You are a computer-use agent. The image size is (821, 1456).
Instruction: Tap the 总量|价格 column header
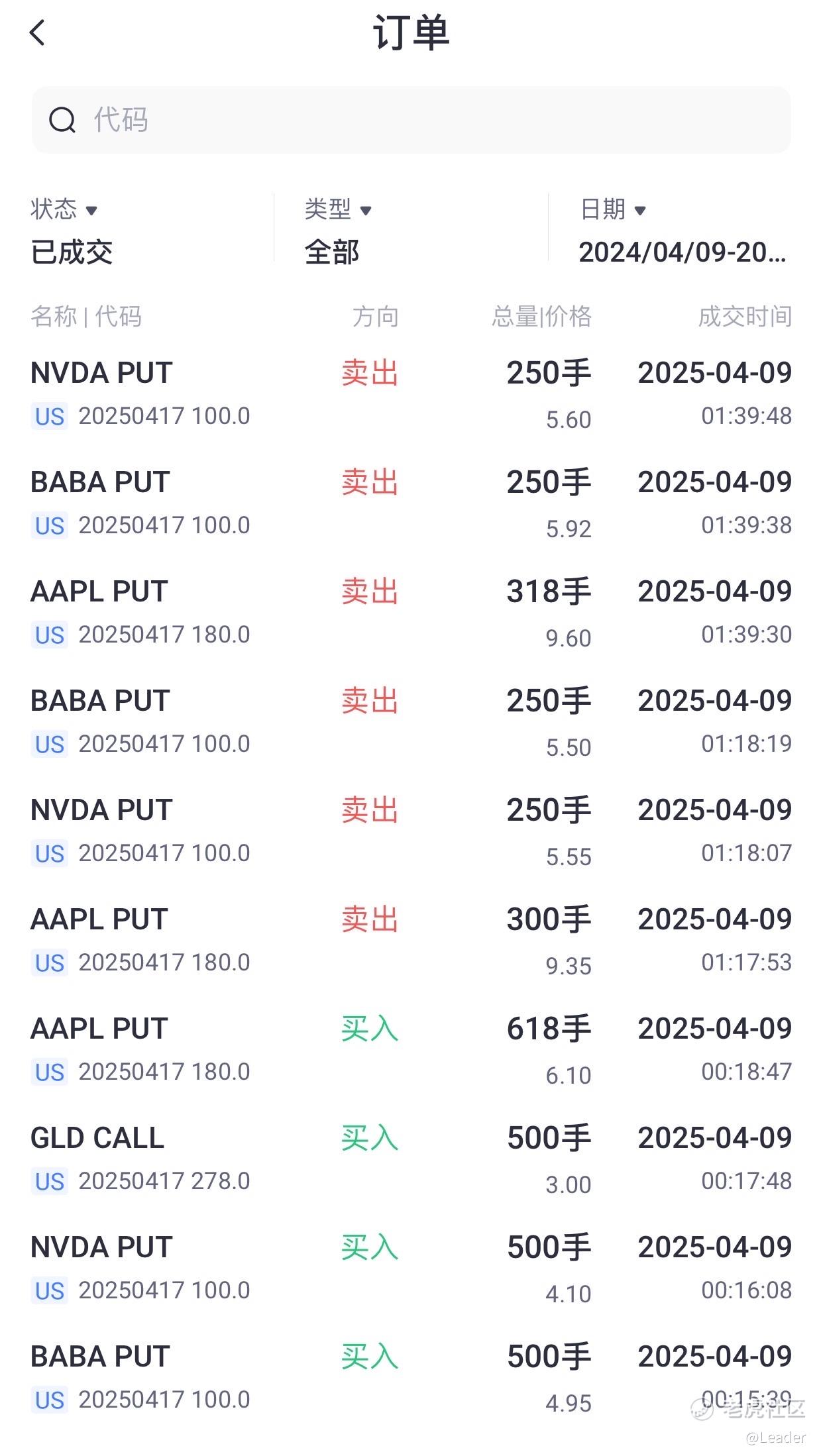coord(541,317)
